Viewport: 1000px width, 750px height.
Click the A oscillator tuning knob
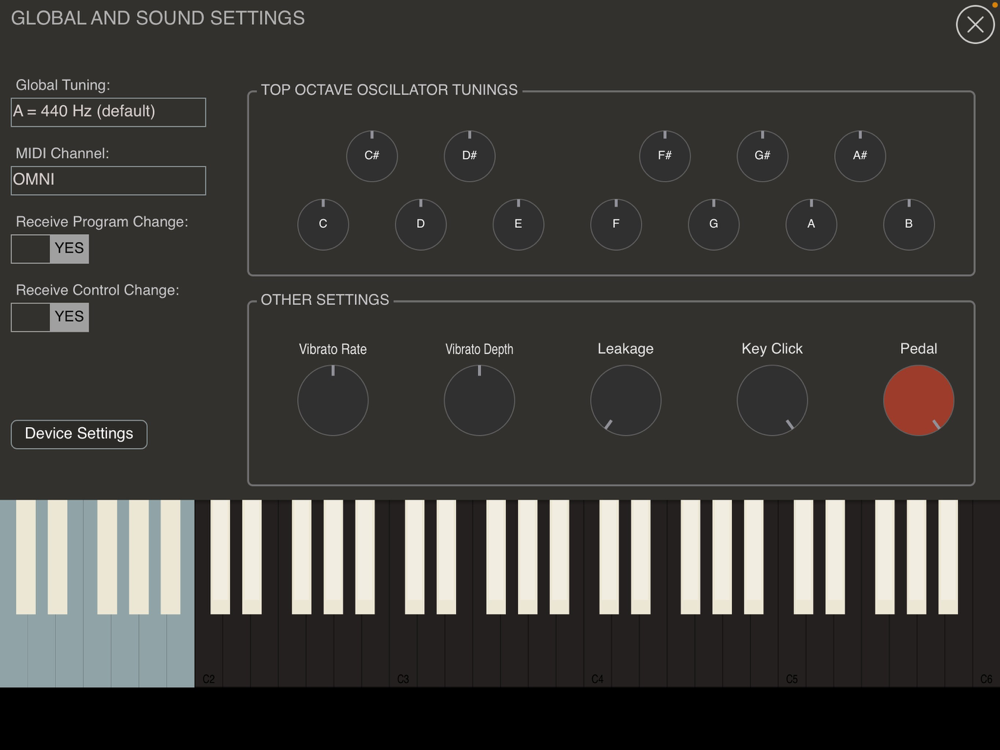pos(811,224)
